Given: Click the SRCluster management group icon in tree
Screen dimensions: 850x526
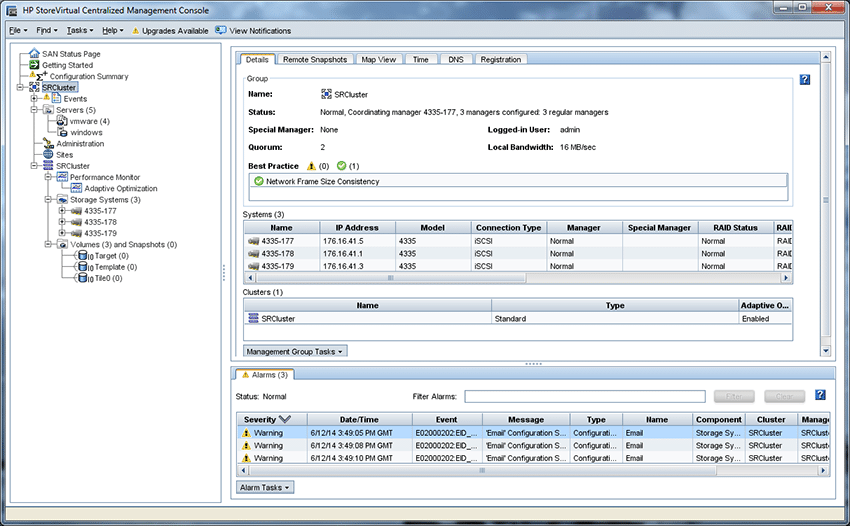Looking at the screenshot, I should (34, 87).
